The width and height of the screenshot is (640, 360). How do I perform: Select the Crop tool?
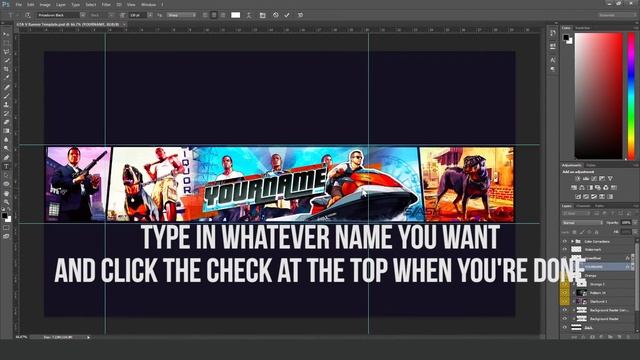click(x=6, y=69)
